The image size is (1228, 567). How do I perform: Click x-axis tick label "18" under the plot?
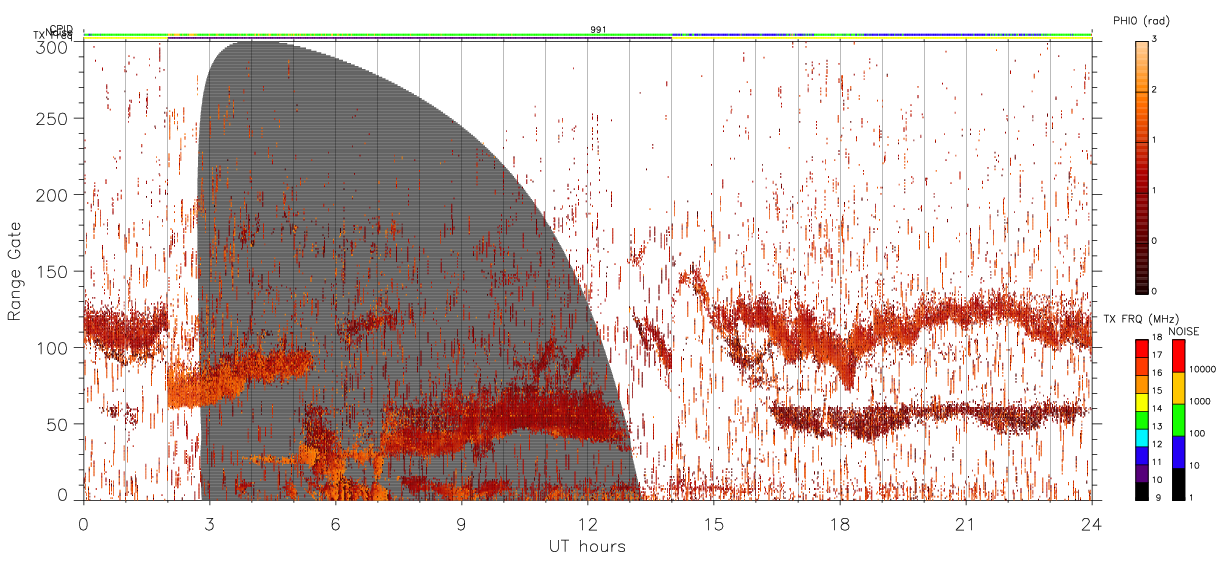pos(840,523)
